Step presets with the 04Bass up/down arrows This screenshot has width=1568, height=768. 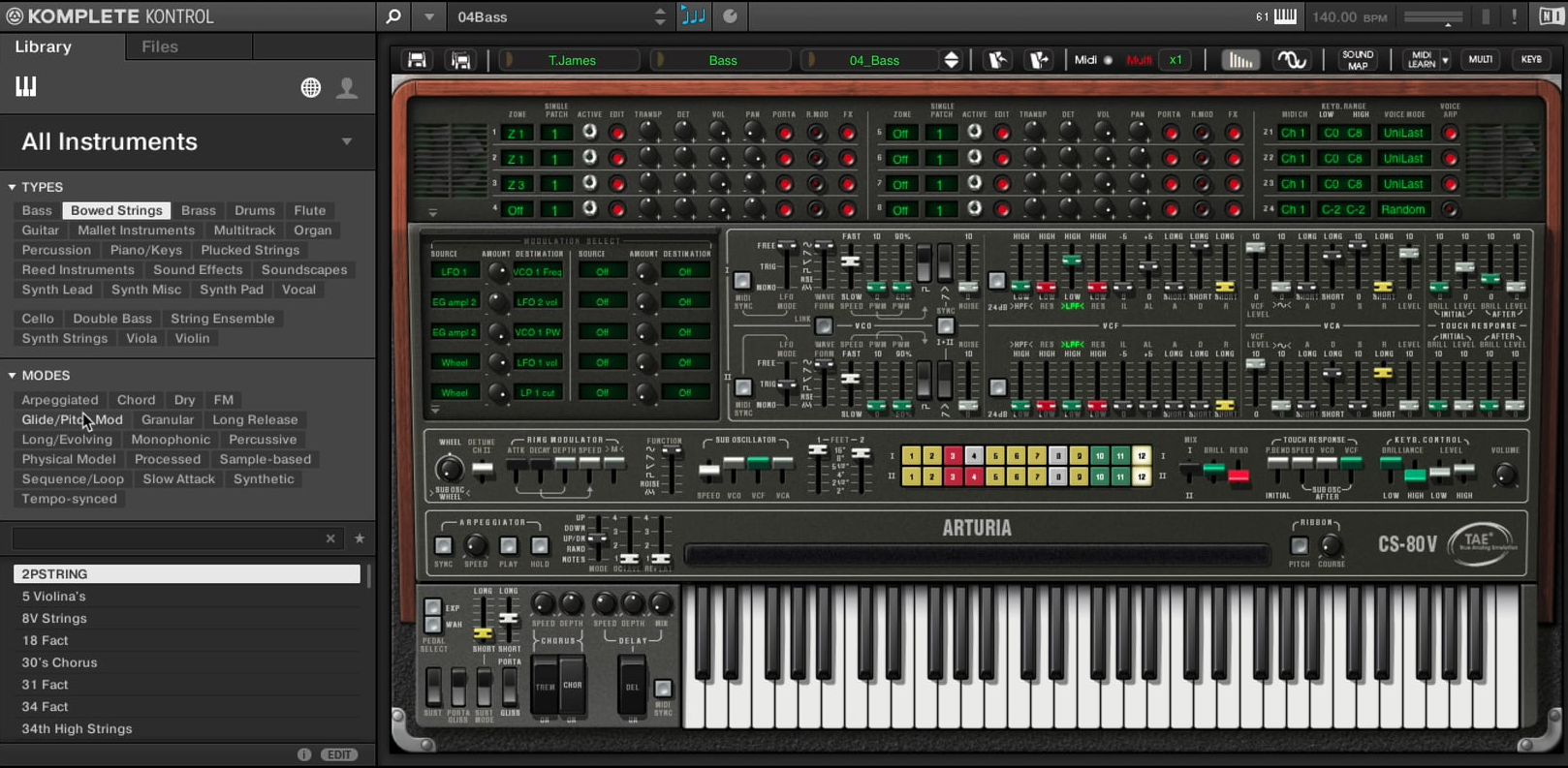point(660,16)
